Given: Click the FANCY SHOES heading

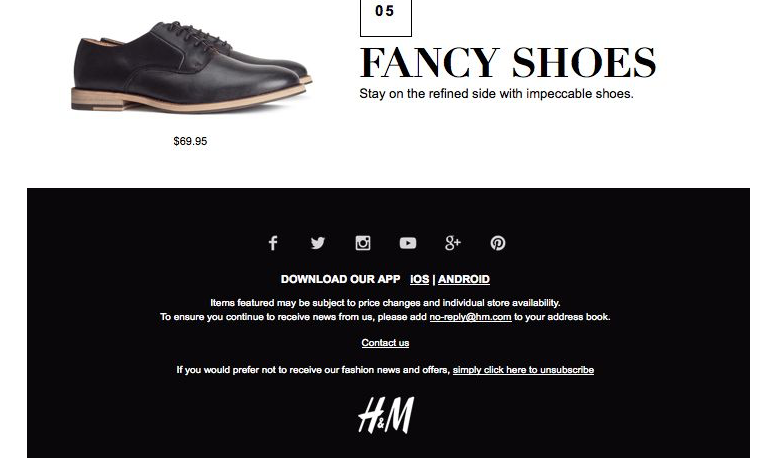Looking at the screenshot, I should [508, 63].
